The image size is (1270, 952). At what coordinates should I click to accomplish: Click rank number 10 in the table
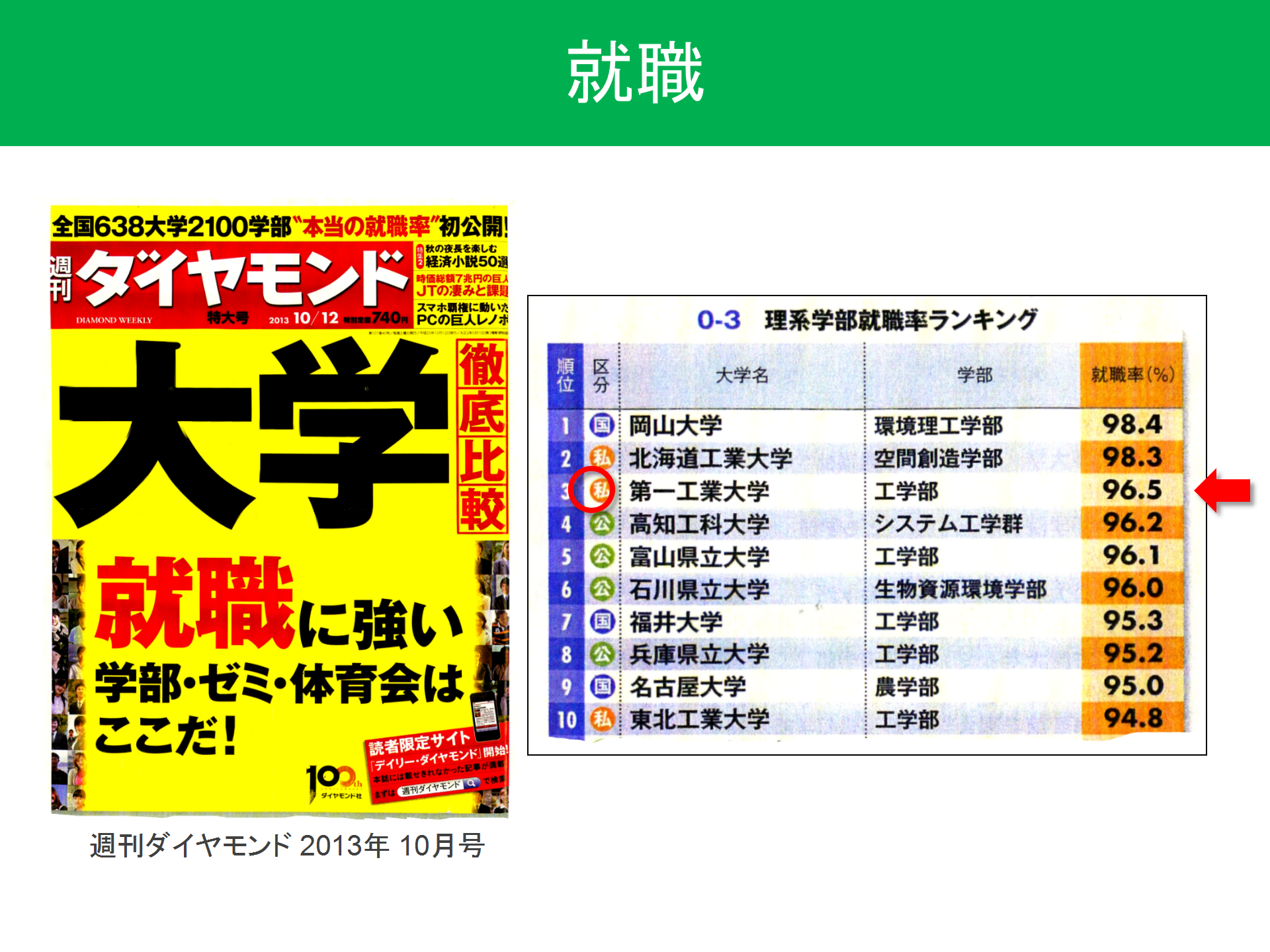[566, 719]
